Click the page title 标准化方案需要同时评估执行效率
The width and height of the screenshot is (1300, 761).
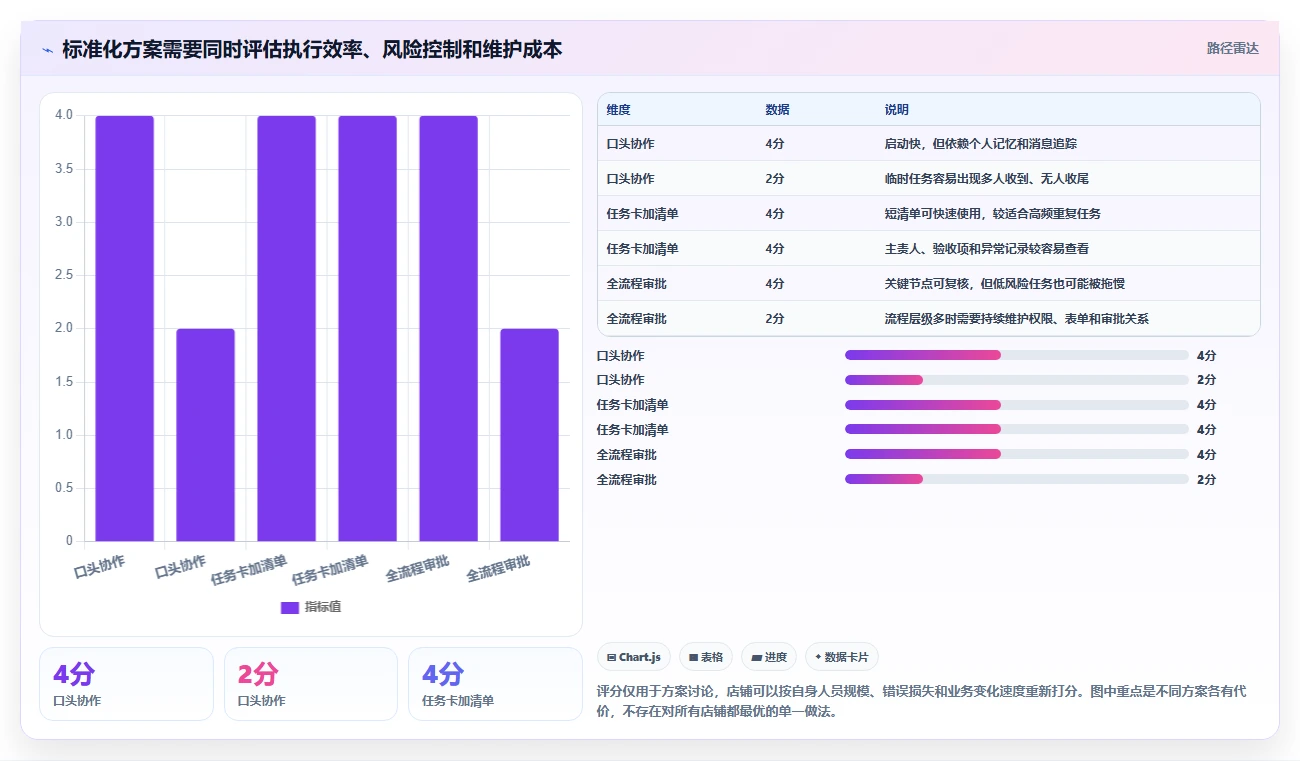point(312,49)
